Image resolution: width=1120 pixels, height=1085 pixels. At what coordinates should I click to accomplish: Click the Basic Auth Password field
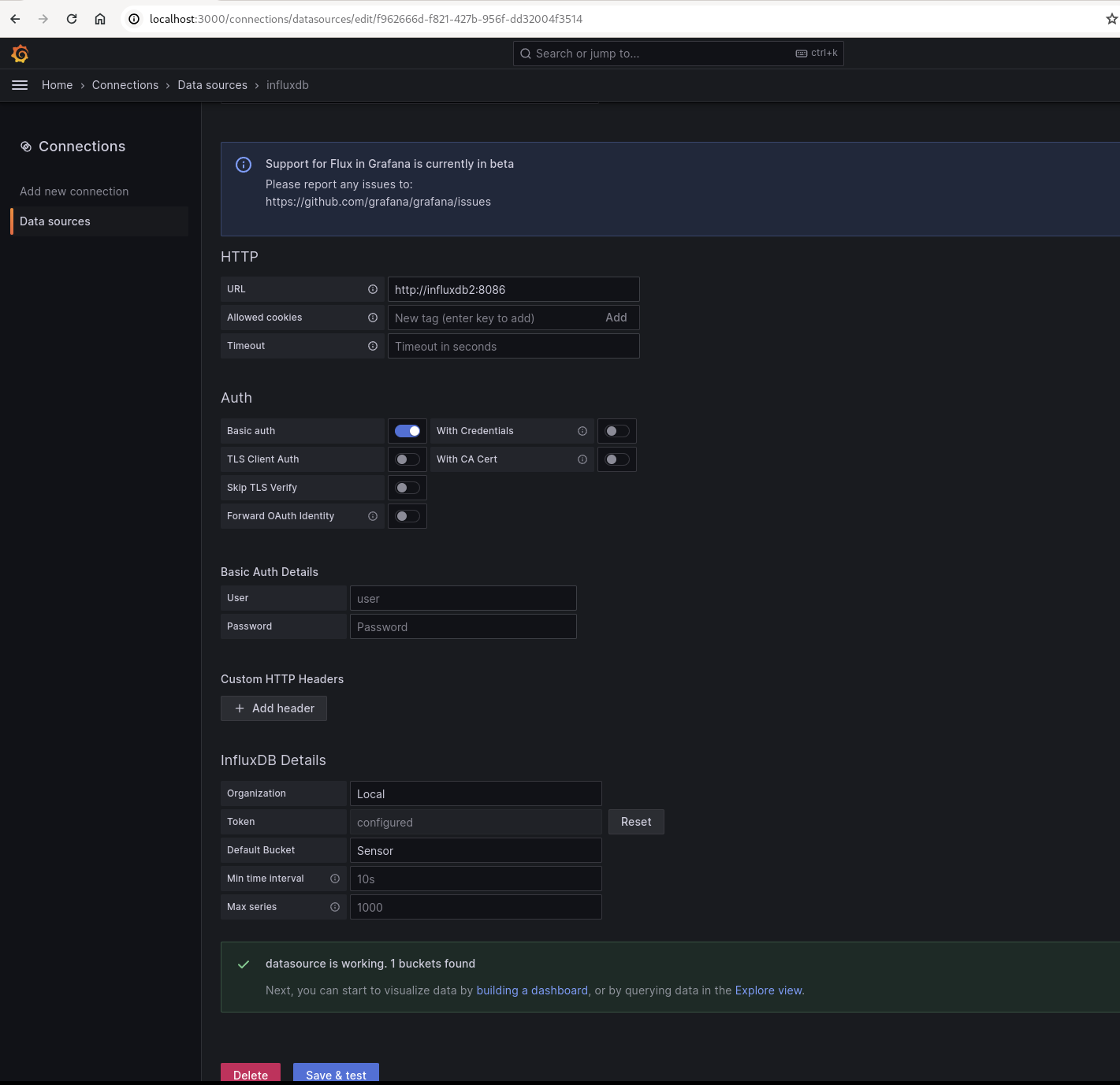tap(463, 626)
